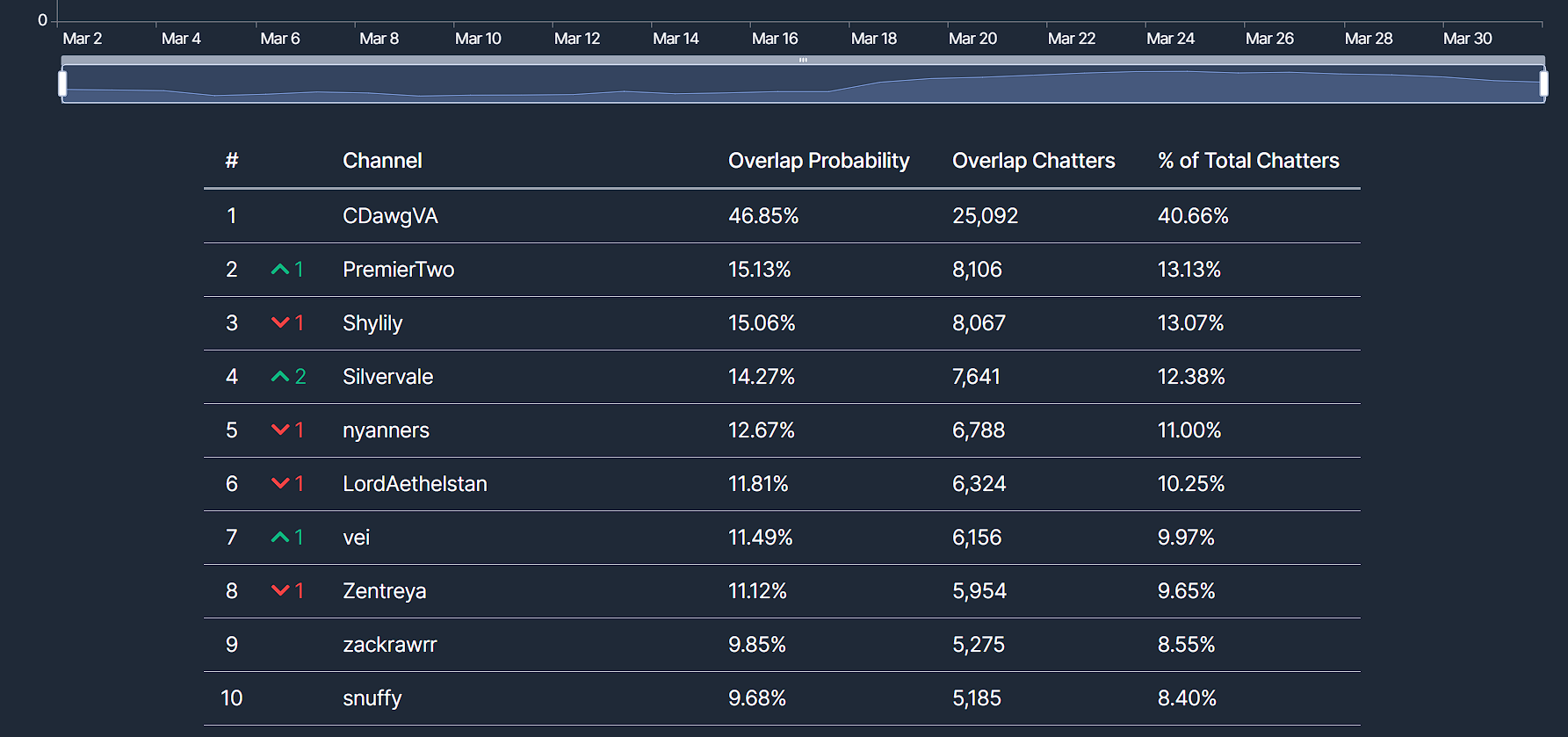Click the red down arrow beside nyanners
The height and width of the screenshot is (737, 1568).
(x=280, y=430)
